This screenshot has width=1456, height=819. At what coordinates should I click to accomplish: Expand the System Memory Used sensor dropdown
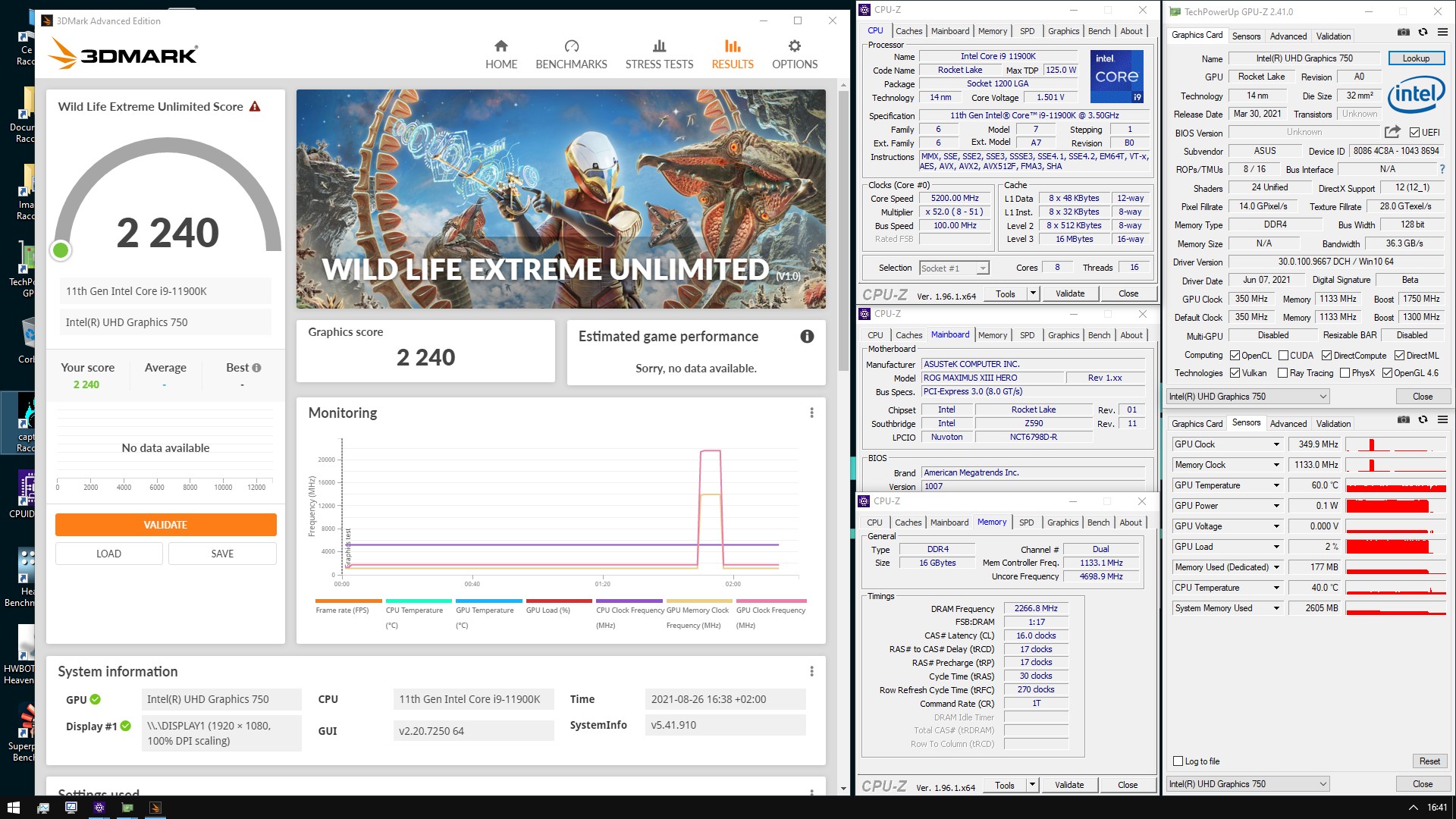[x=1276, y=608]
